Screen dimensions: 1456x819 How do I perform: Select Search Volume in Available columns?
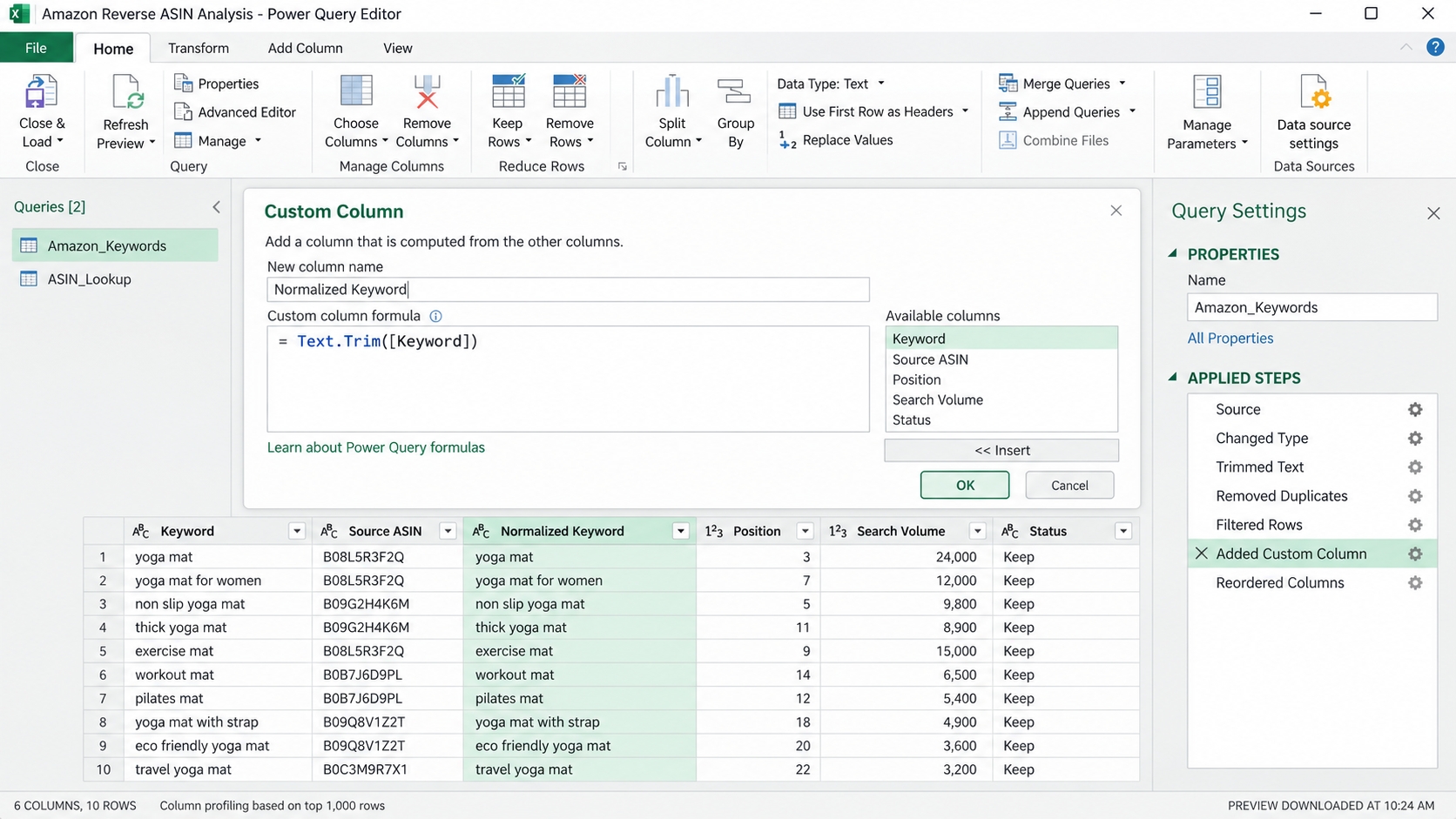point(1001,399)
